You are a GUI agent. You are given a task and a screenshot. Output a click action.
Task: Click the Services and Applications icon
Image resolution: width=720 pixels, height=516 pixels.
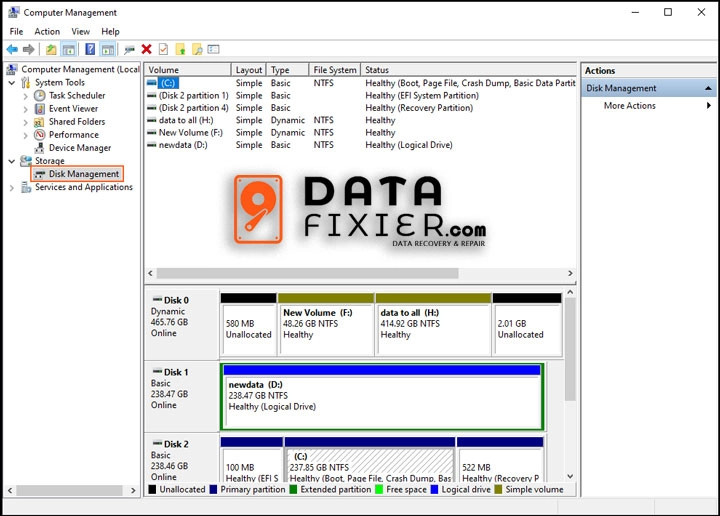point(26,187)
